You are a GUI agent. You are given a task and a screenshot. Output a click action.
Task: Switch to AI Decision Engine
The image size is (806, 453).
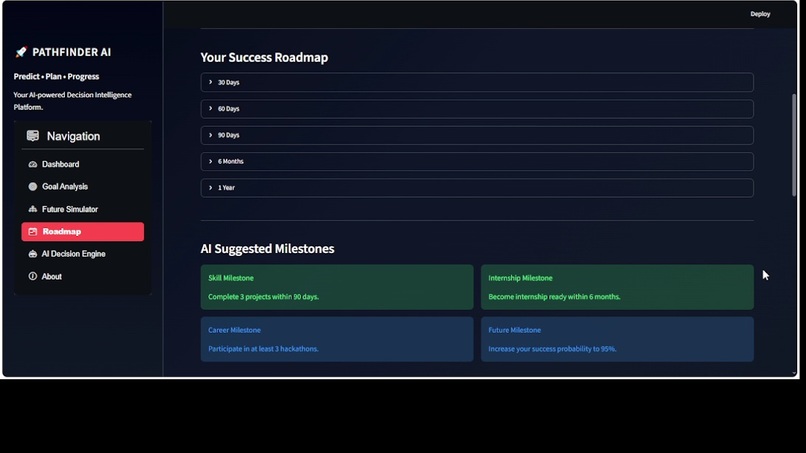click(83, 254)
